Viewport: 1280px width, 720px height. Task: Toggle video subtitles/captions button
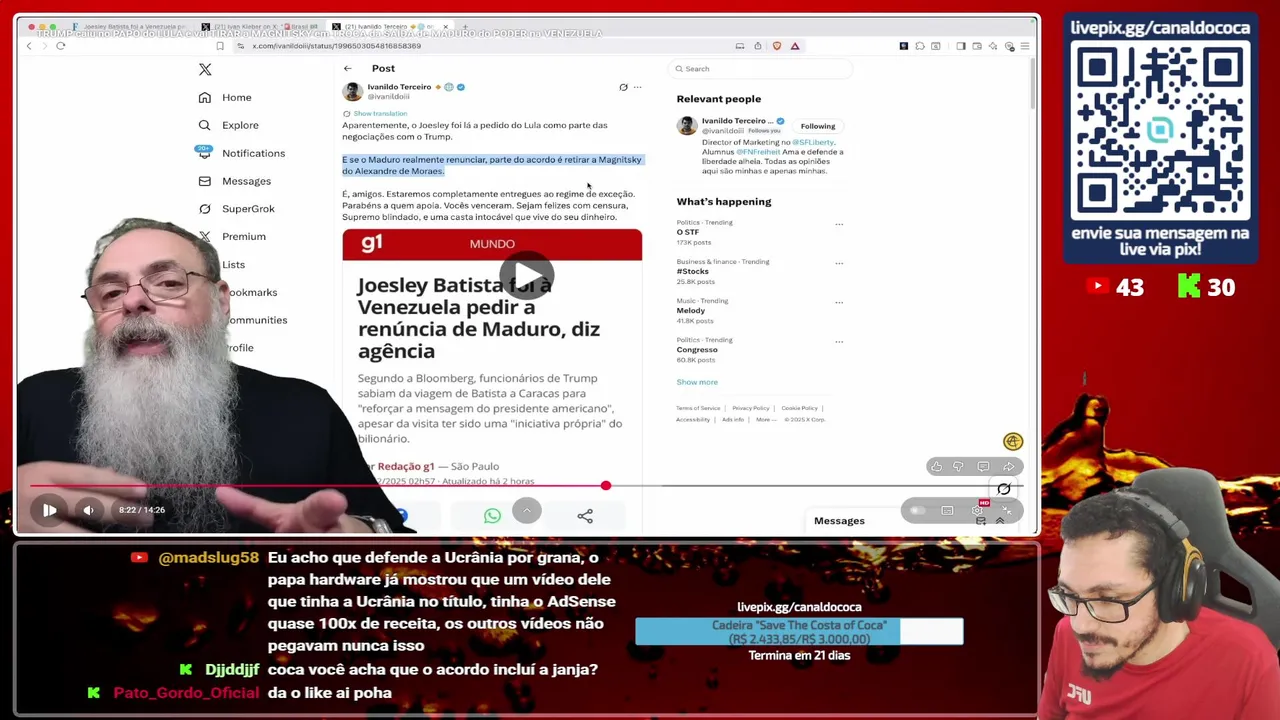(947, 511)
